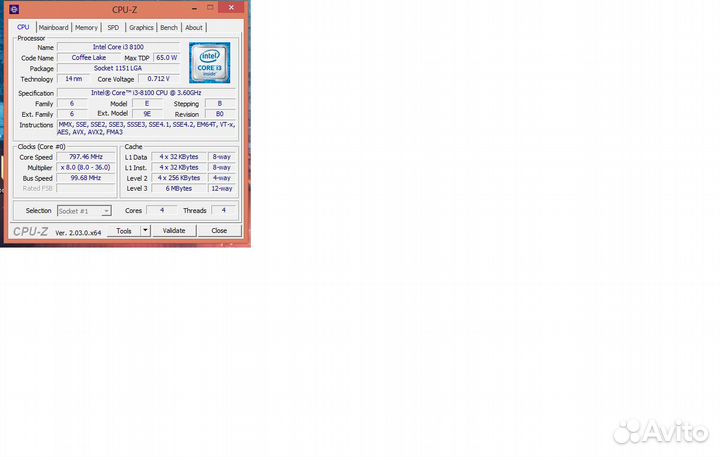This screenshot has height=457, width=720.
Task: Open the Tools dropdown arrow
Action: 145,230
